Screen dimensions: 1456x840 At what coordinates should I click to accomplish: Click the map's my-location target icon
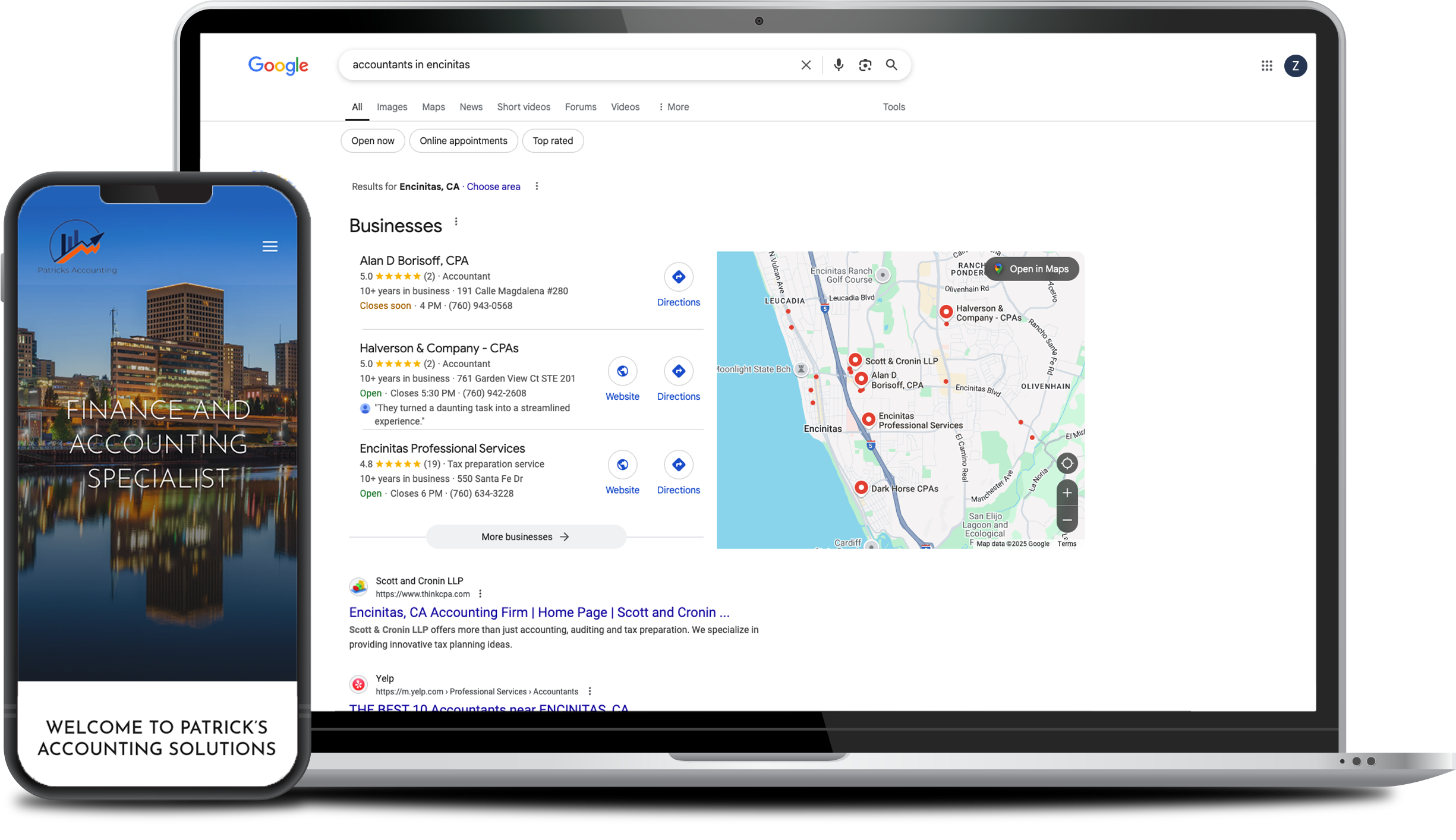click(x=1067, y=463)
